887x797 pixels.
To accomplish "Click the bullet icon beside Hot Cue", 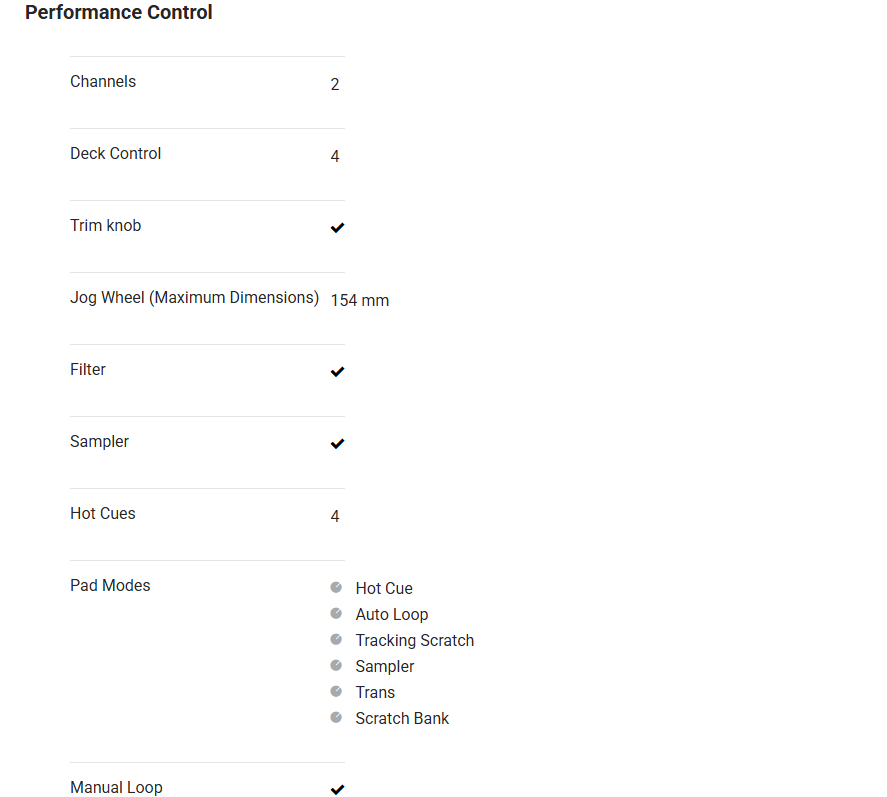I will [x=336, y=588].
